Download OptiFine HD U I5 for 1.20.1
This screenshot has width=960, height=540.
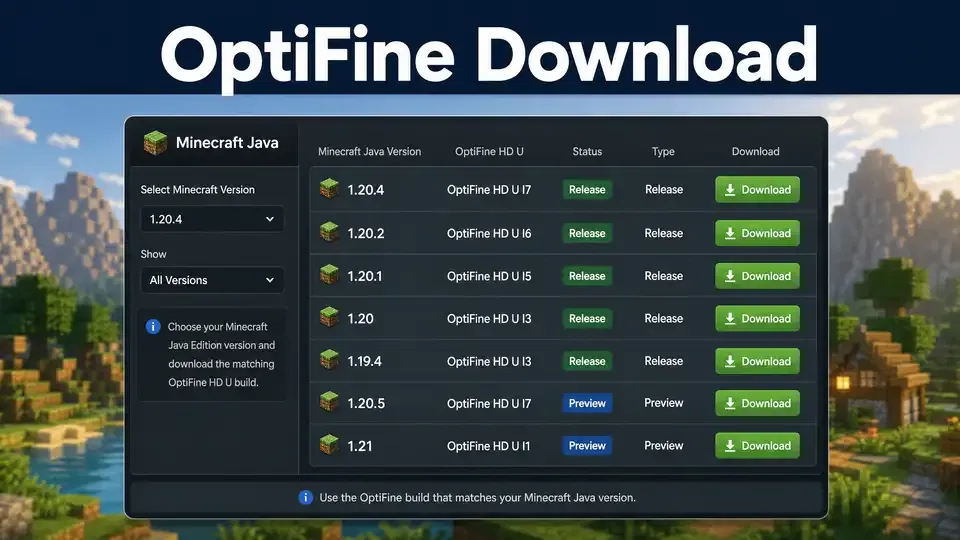pyautogui.click(x=757, y=276)
